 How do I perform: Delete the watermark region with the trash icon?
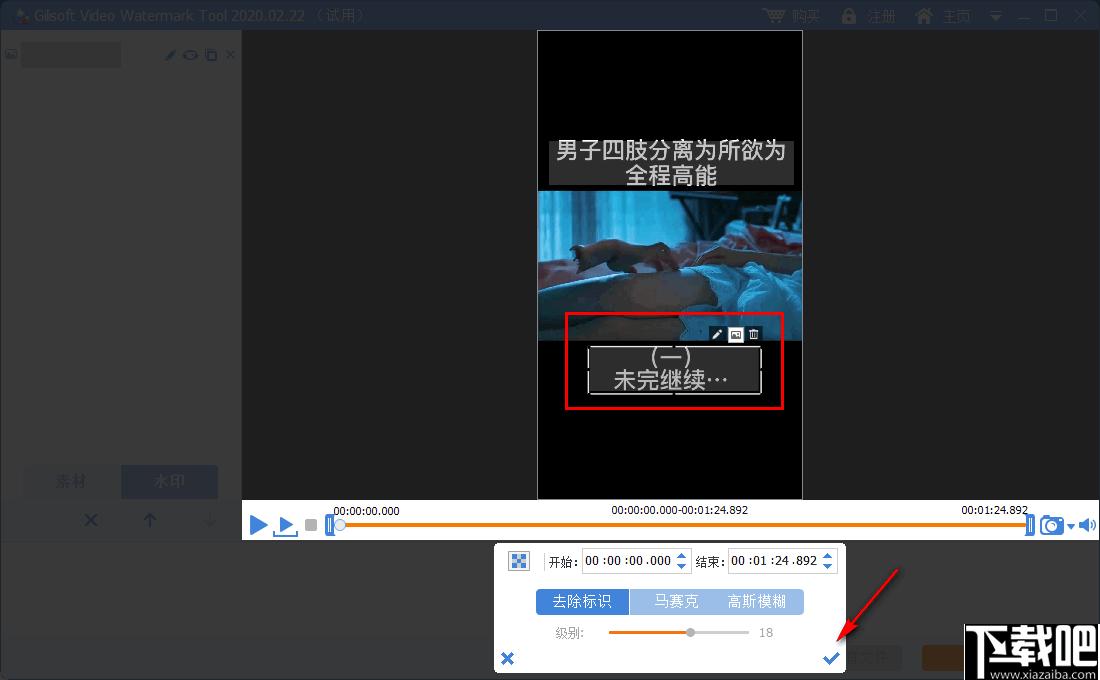754,335
